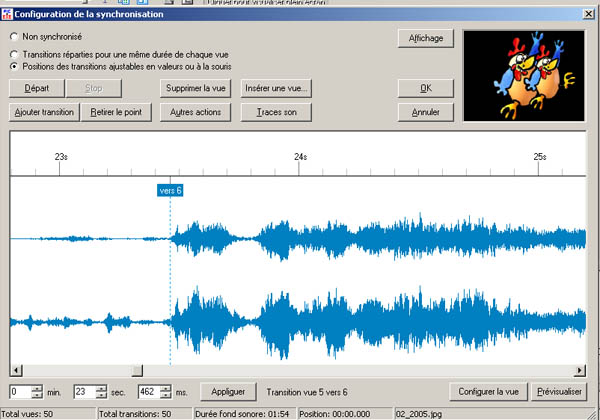Click 'Traces son' button
Image resolution: width=600 pixels, height=420 pixels.
point(276,112)
